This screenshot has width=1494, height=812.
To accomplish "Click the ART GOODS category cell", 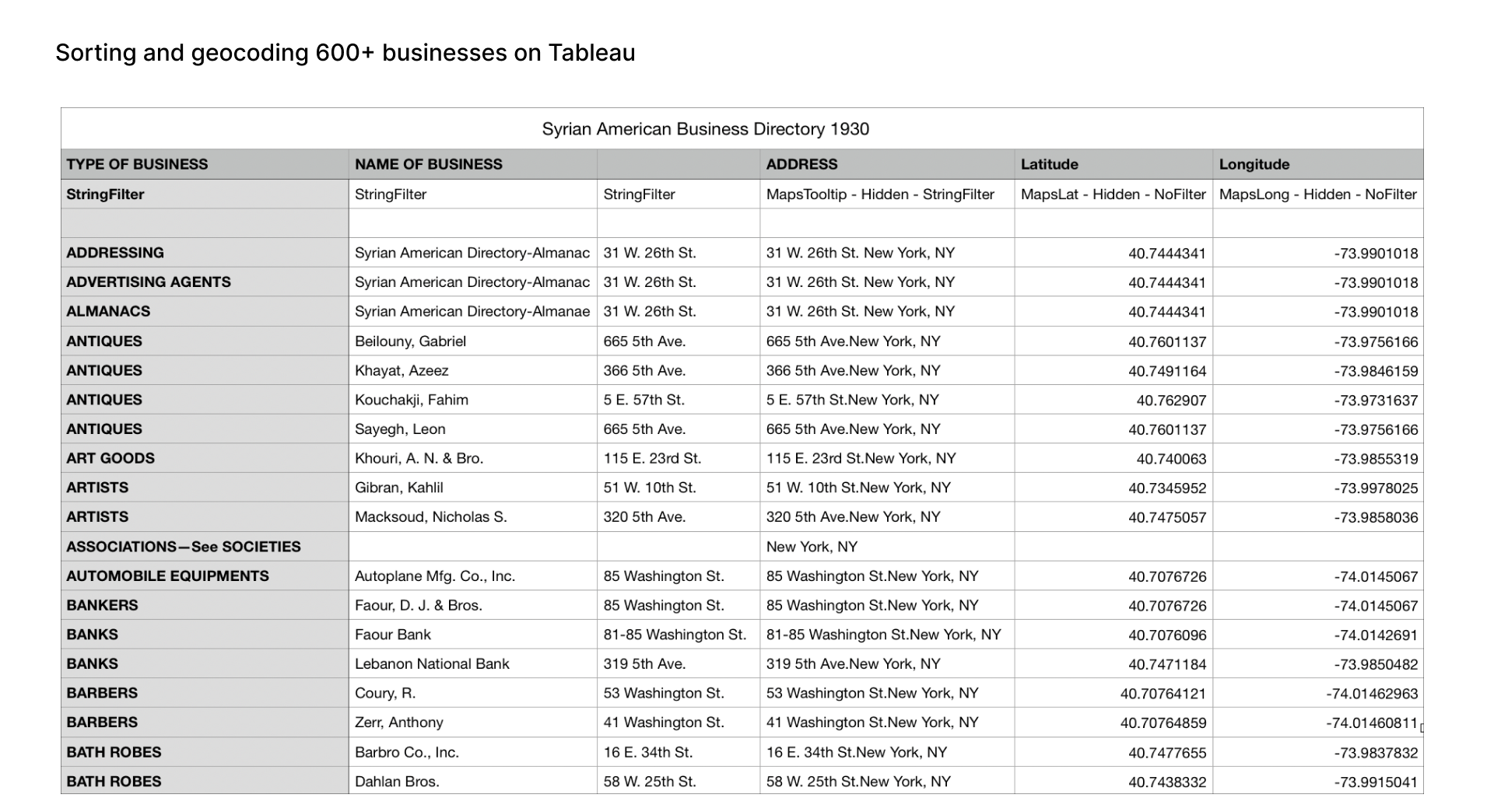I will 110,458.
